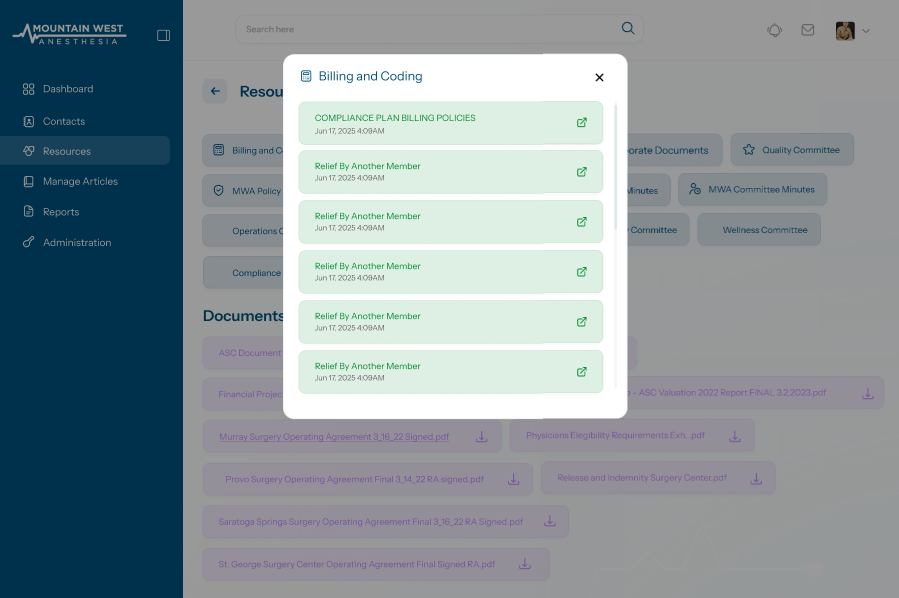Click the back arrow button

point(215,91)
